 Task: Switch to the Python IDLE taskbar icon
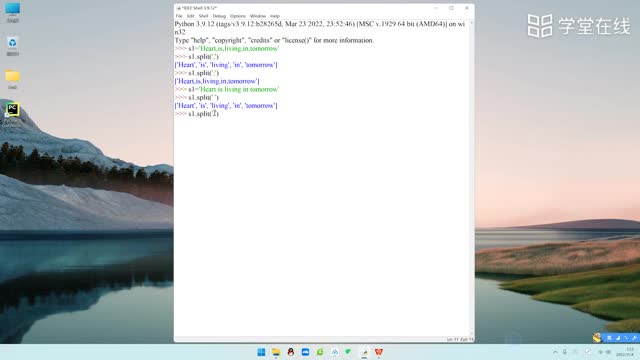(364, 352)
